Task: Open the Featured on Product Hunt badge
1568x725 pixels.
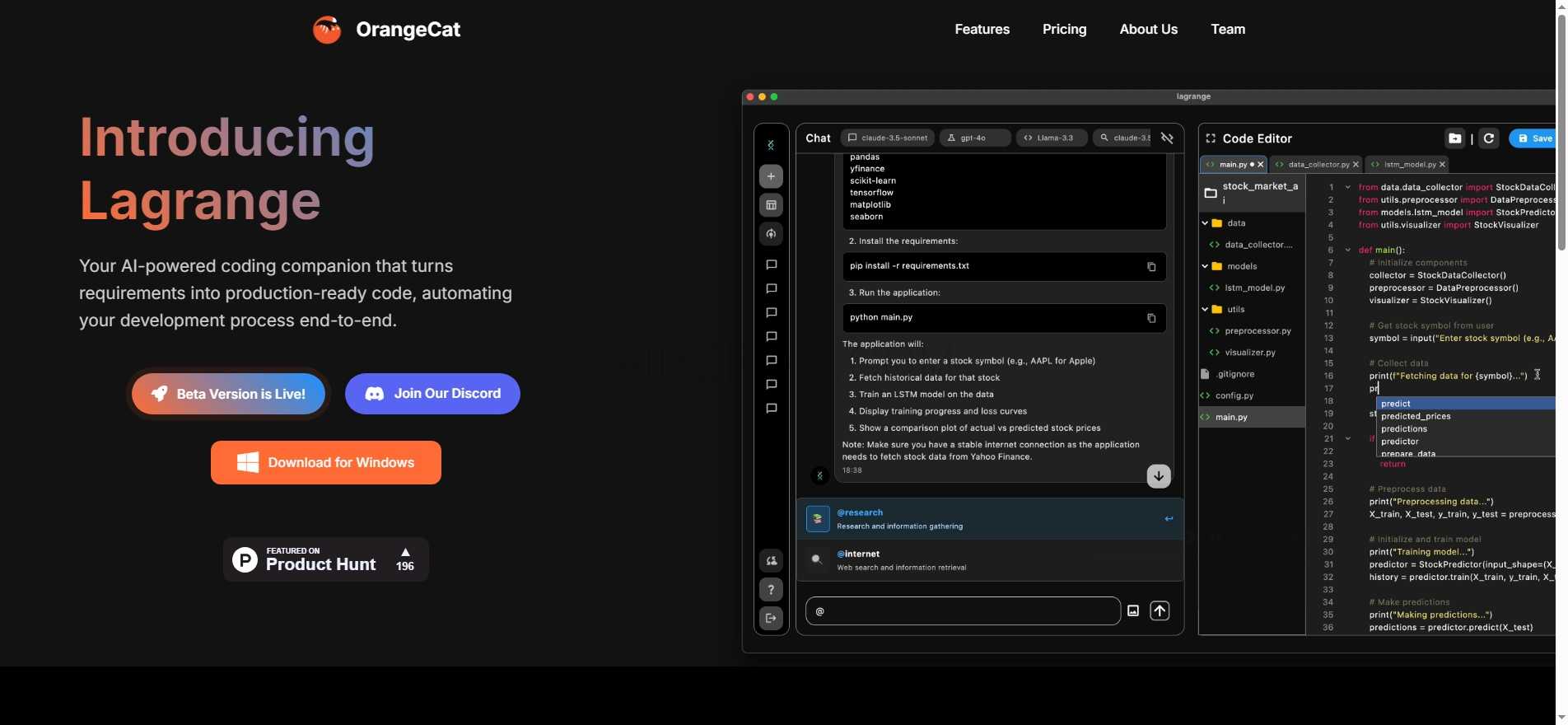Action: point(326,559)
